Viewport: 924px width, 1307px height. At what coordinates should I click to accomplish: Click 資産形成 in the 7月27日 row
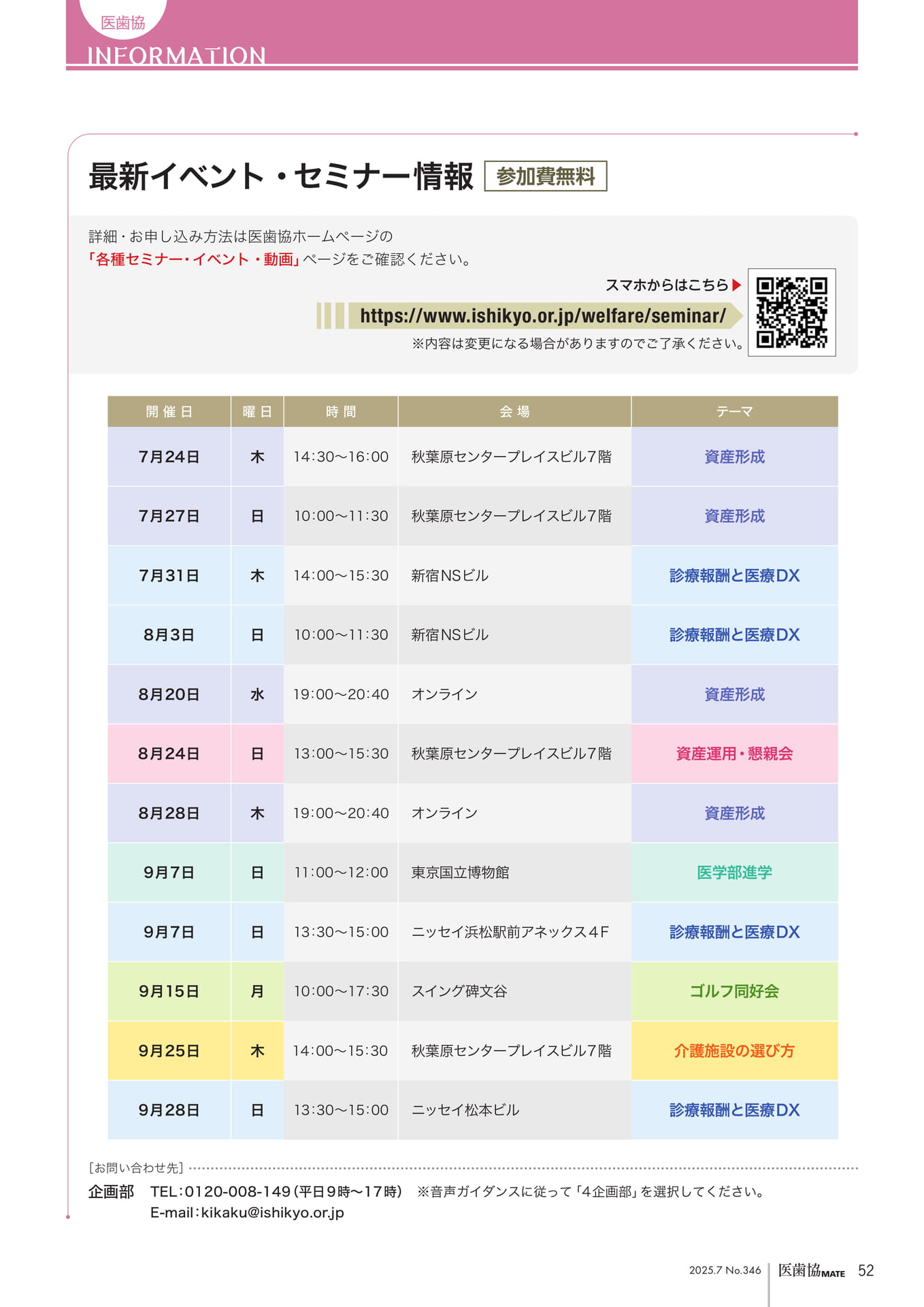[x=735, y=516]
